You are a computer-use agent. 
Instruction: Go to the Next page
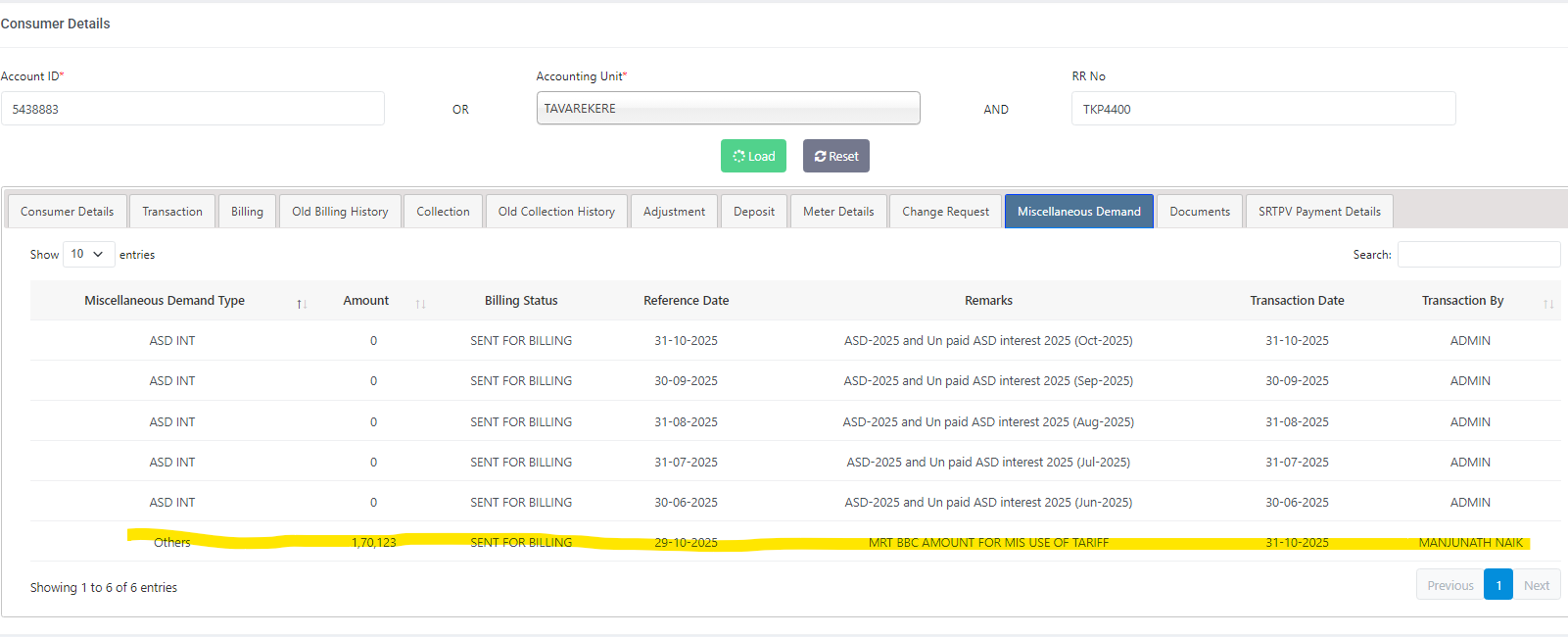(1536, 585)
